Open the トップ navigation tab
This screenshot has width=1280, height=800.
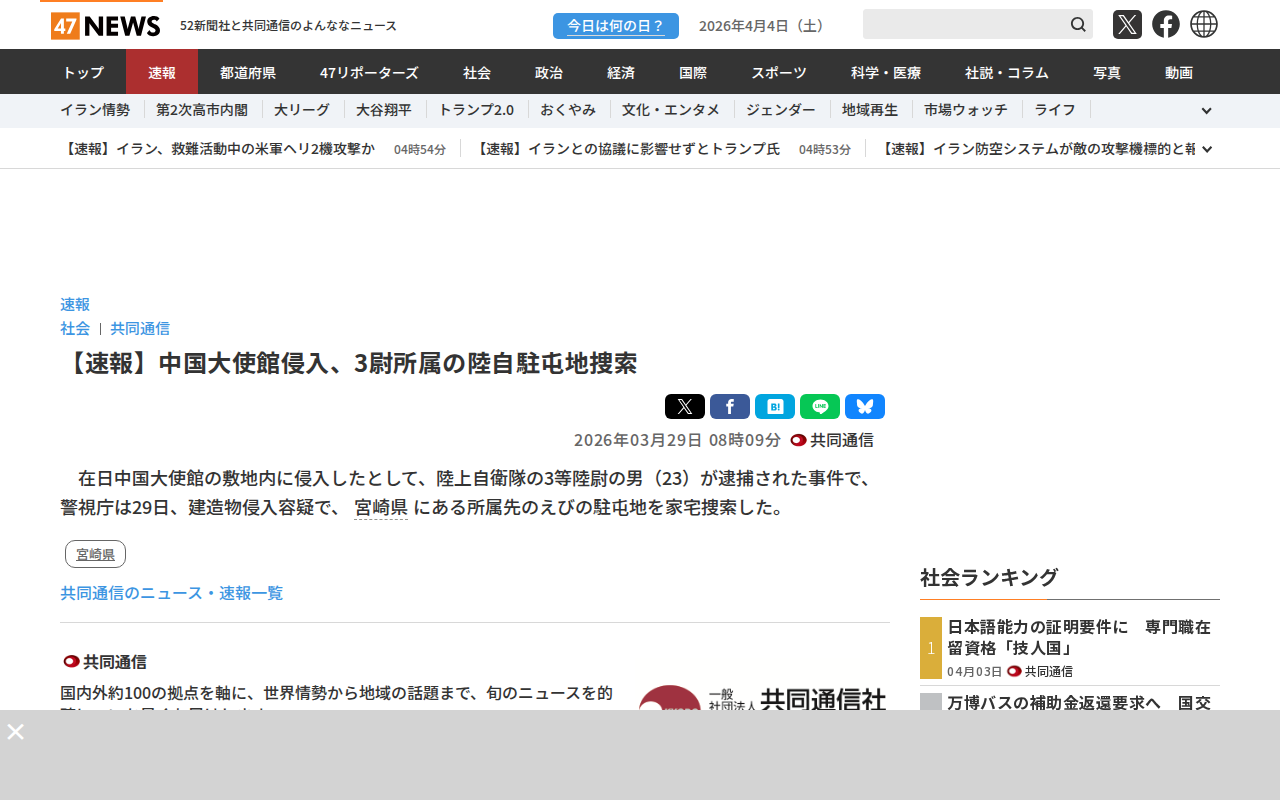pyautogui.click(x=83, y=72)
